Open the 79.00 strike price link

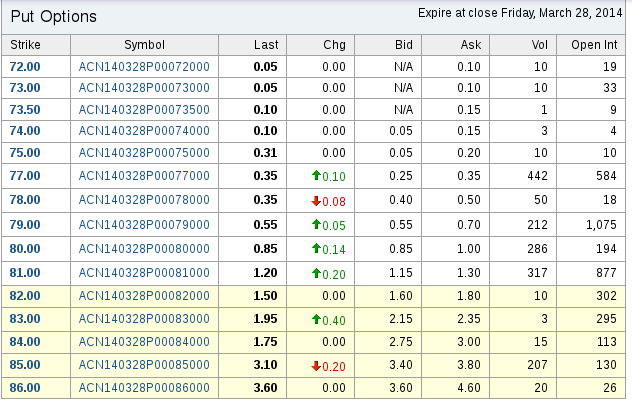[x=25, y=224]
